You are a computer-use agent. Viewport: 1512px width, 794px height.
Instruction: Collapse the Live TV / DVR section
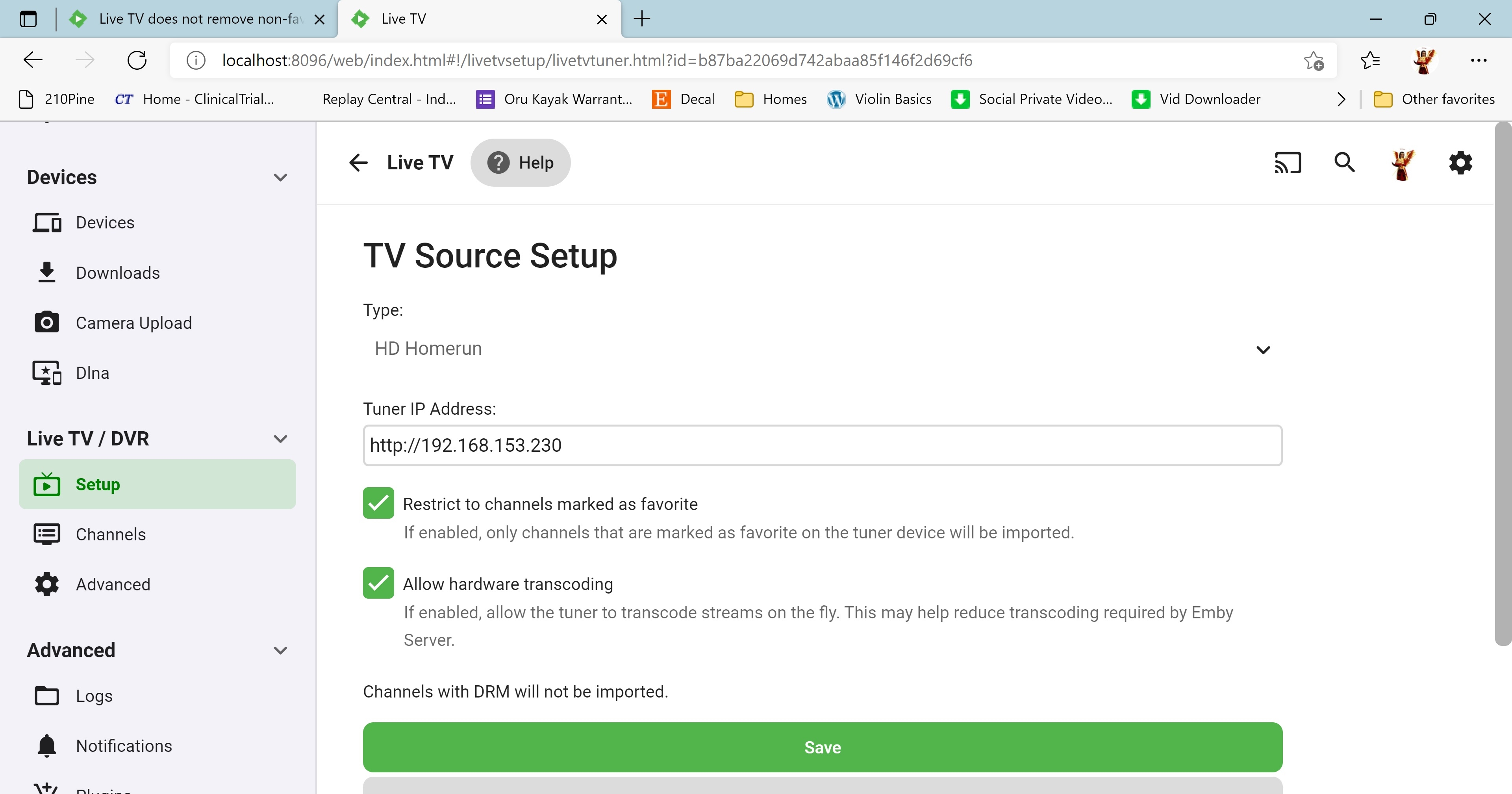pyautogui.click(x=281, y=439)
